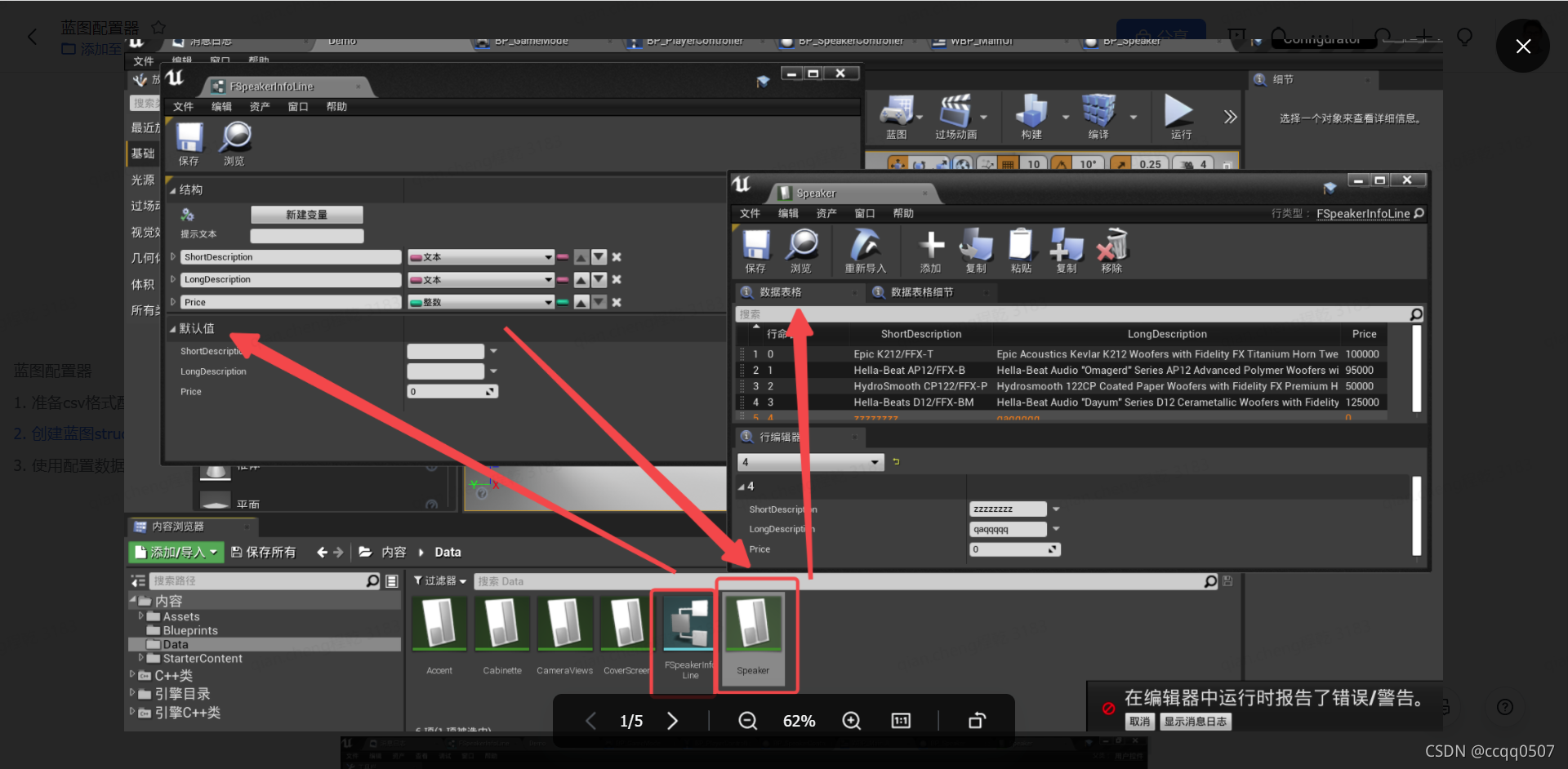The image size is (1568, 769).
Task: Click Save All in content browser
Action: [x=264, y=553]
